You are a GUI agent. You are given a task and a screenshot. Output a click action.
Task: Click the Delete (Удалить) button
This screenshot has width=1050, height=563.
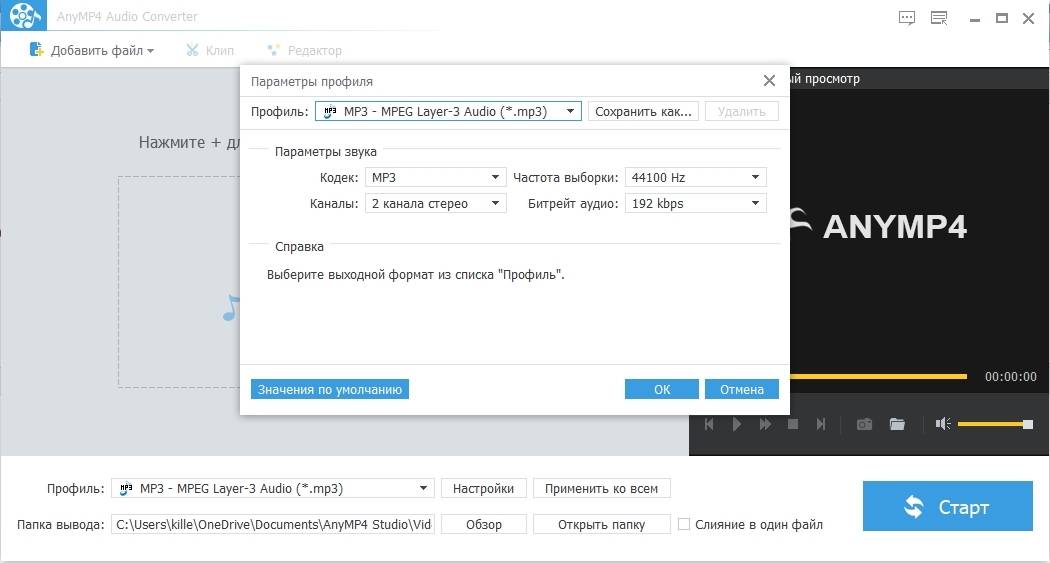click(741, 111)
